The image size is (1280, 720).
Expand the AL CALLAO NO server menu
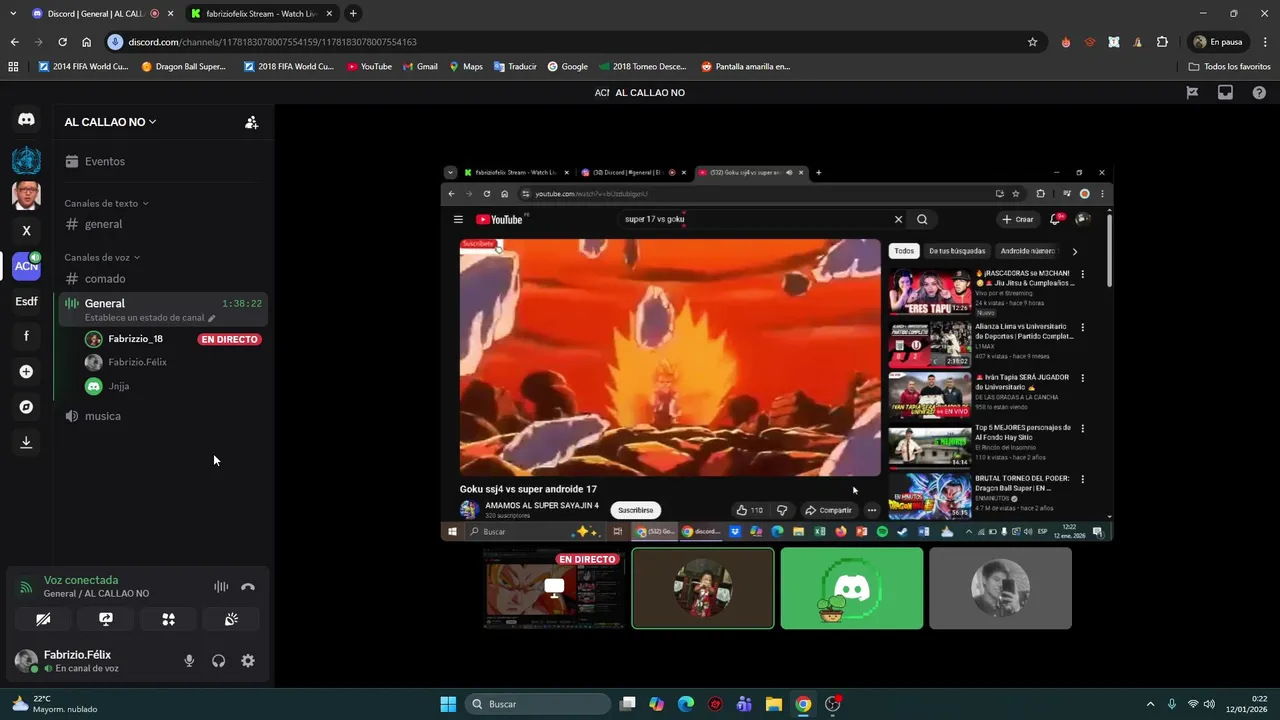pos(110,122)
